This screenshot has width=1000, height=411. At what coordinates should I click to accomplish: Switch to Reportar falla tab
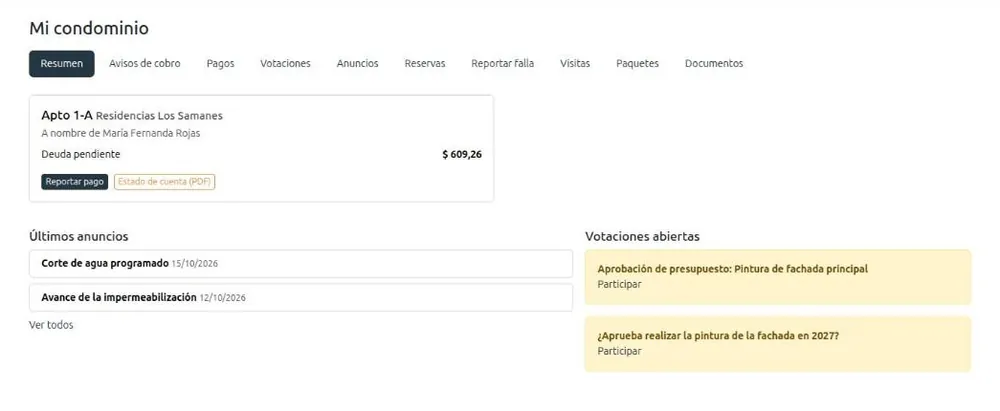503,64
